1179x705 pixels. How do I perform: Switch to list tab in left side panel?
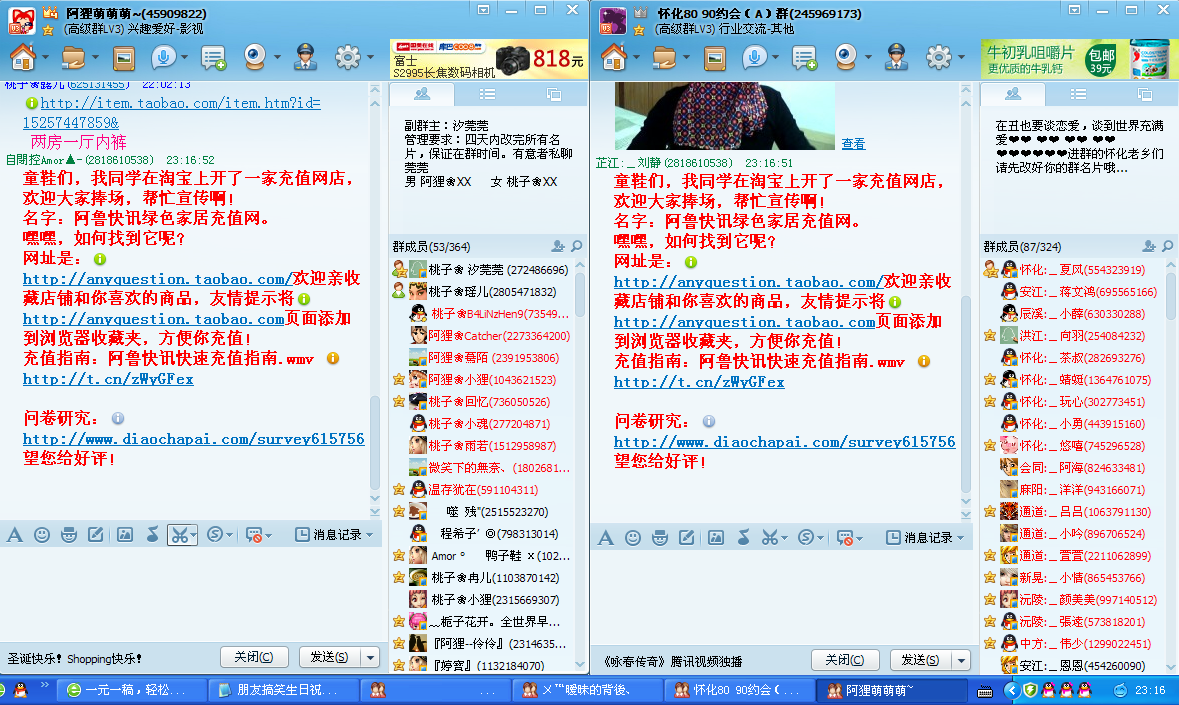[x=487, y=94]
